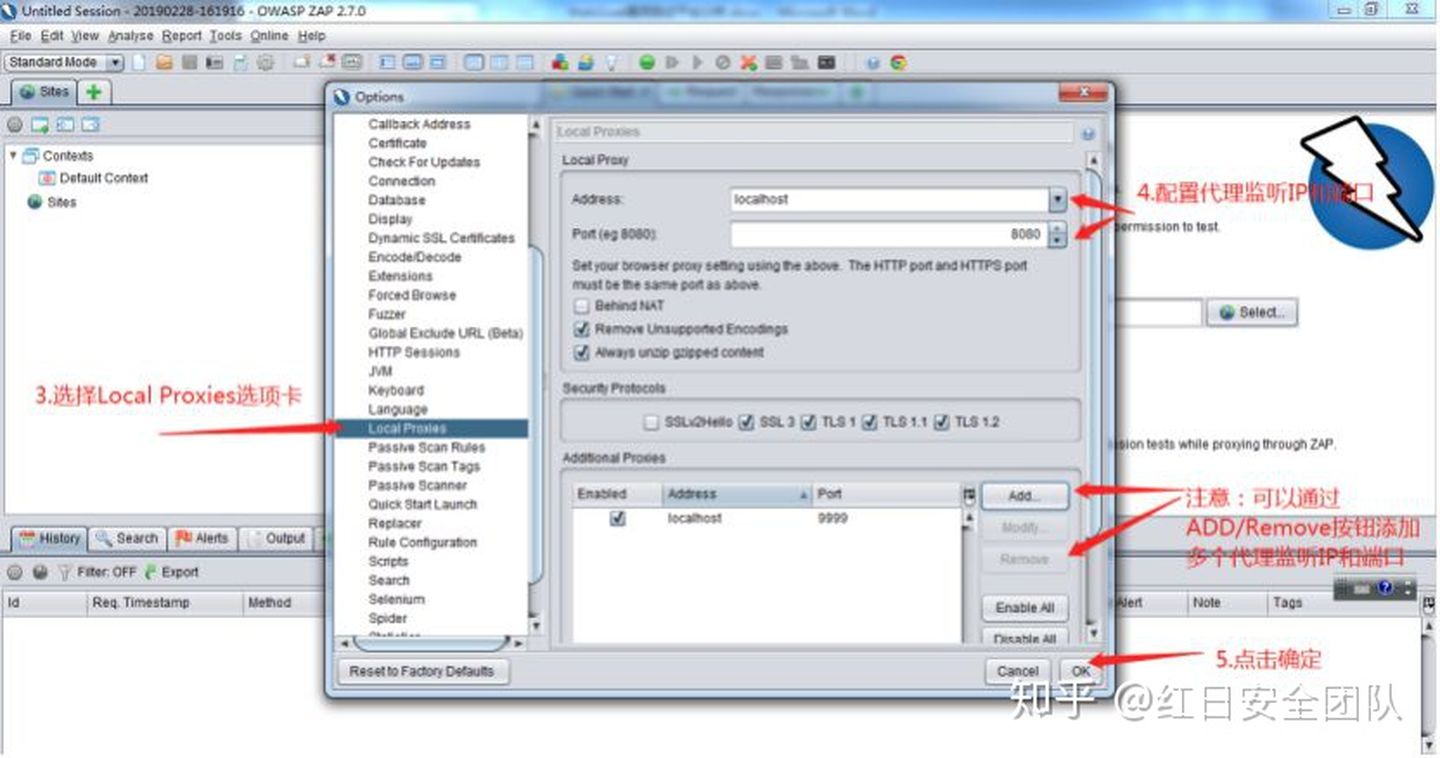Click the Persist Session icon in toolbar

(189, 62)
